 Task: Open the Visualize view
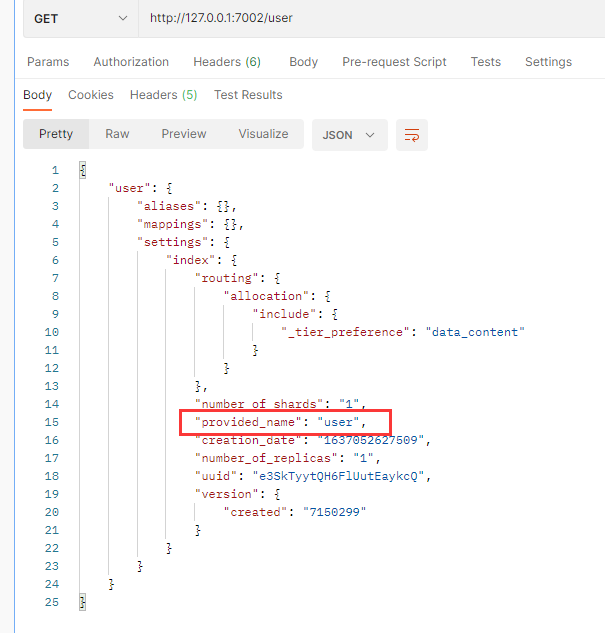click(263, 134)
